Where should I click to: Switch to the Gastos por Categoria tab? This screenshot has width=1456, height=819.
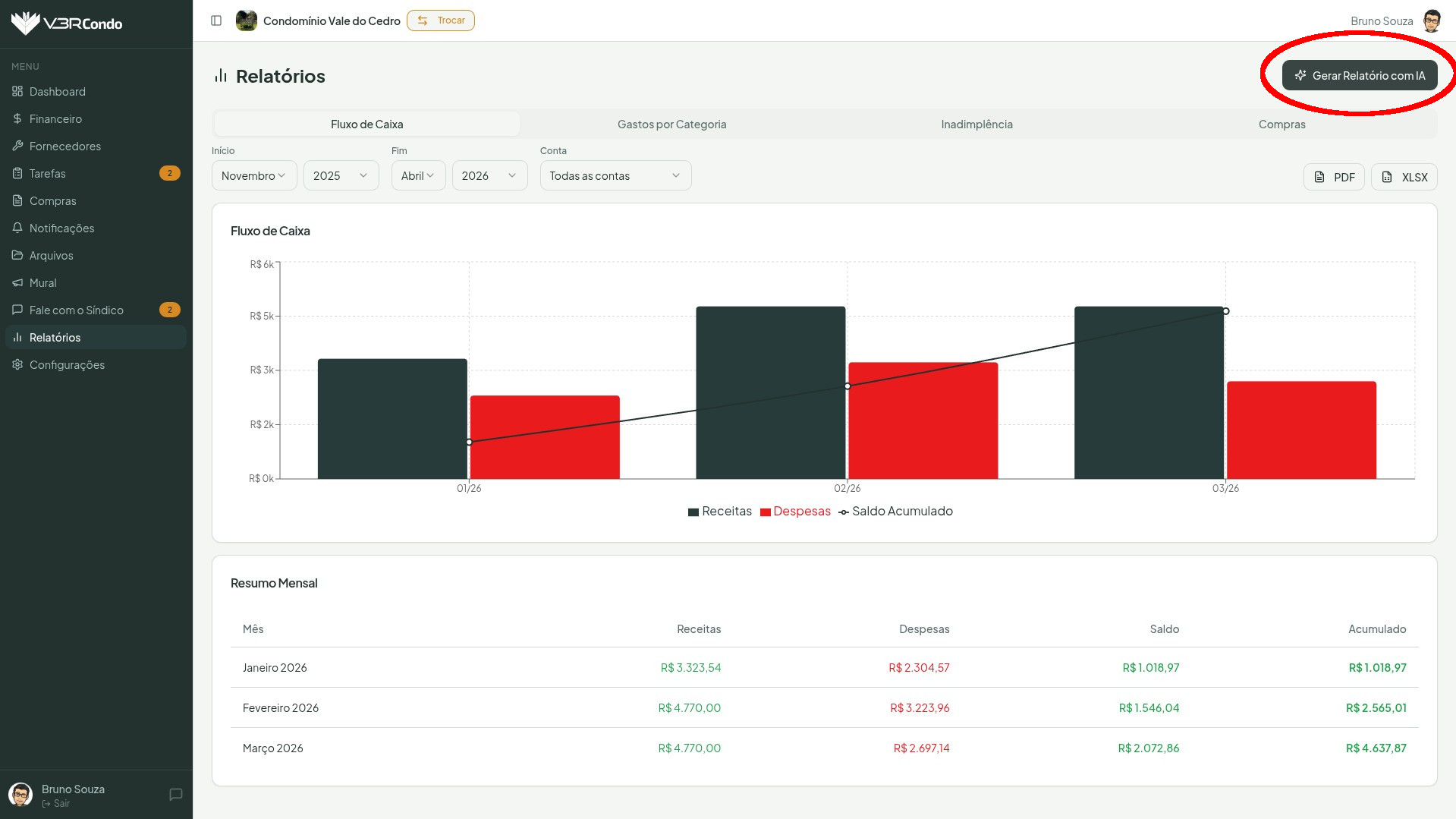tap(671, 124)
